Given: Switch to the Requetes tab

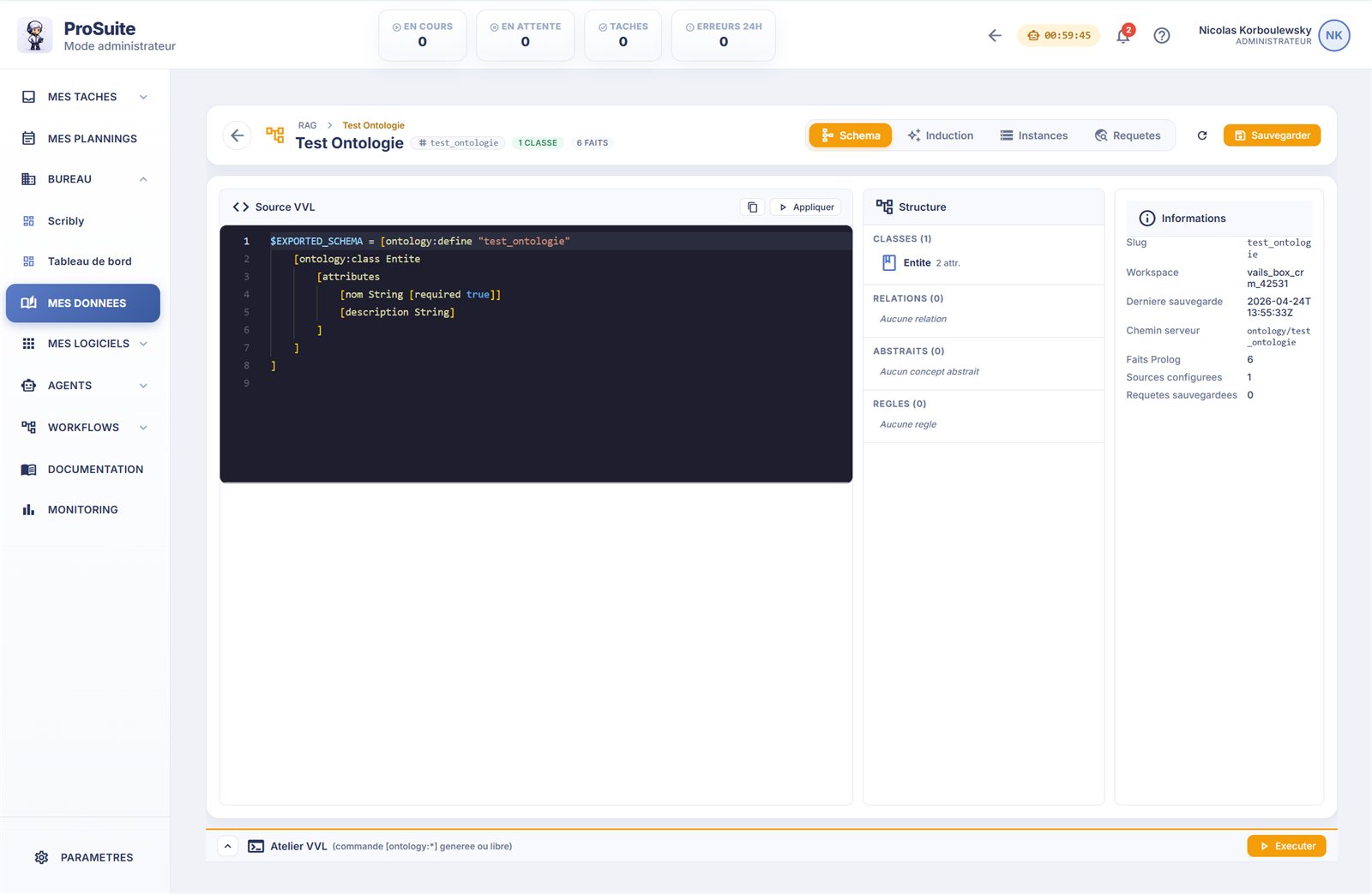Looking at the screenshot, I should [x=1127, y=135].
